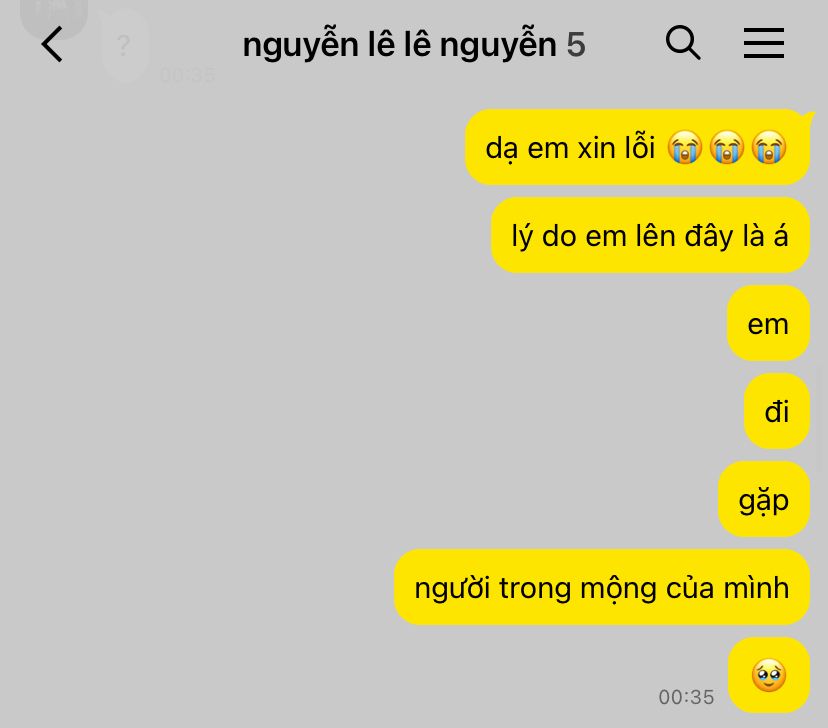Open group title 'nguyễn lê lê nguyễn'
Image resolution: width=828 pixels, height=728 pixels.
(399, 45)
